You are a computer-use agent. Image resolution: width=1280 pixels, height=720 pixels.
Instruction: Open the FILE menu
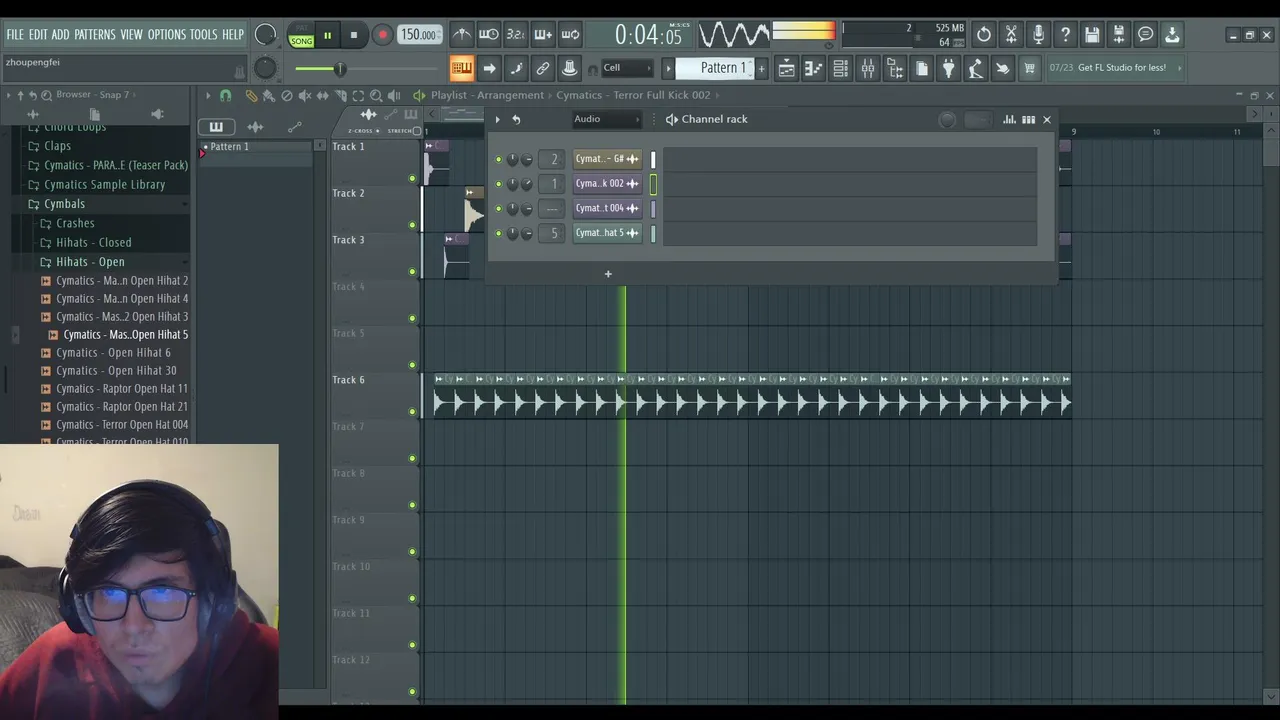pyautogui.click(x=15, y=35)
